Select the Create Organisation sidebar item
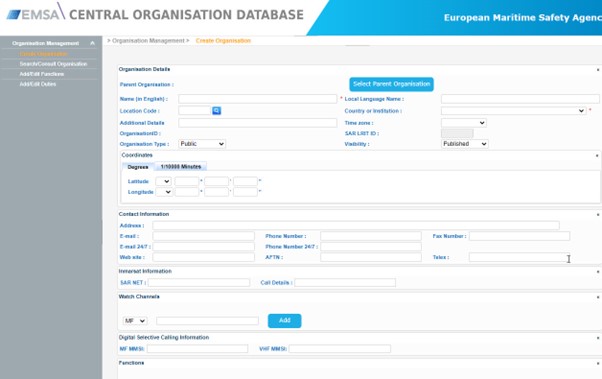 (x=43, y=54)
